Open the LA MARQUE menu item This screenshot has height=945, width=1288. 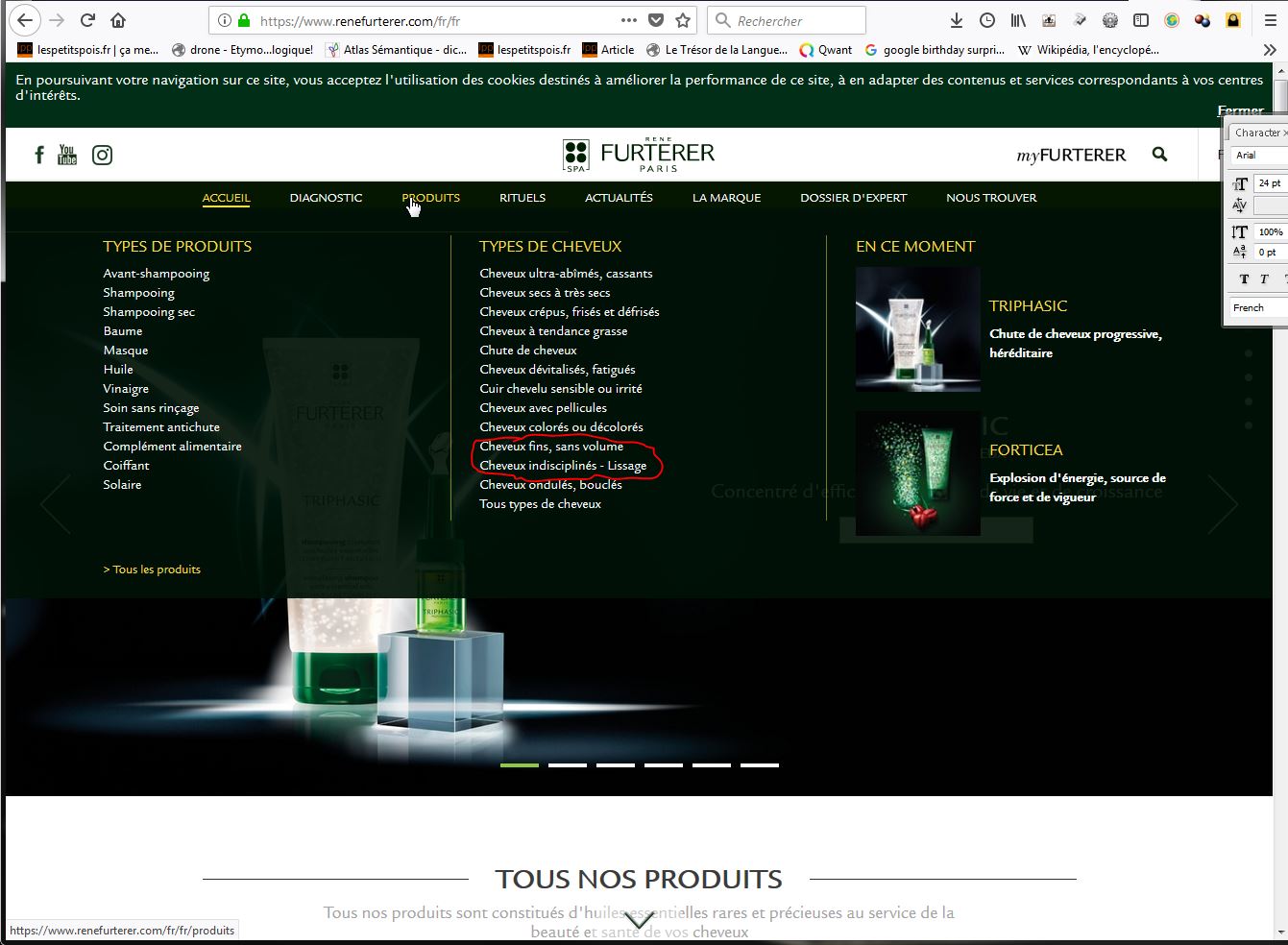point(726,198)
